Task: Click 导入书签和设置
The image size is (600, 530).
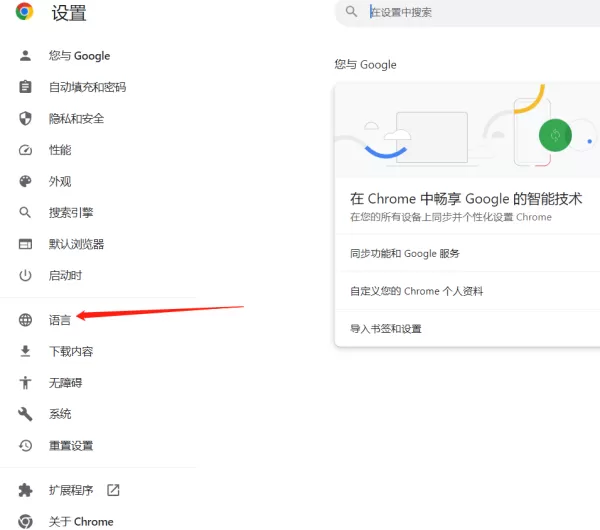Action: (x=468, y=329)
